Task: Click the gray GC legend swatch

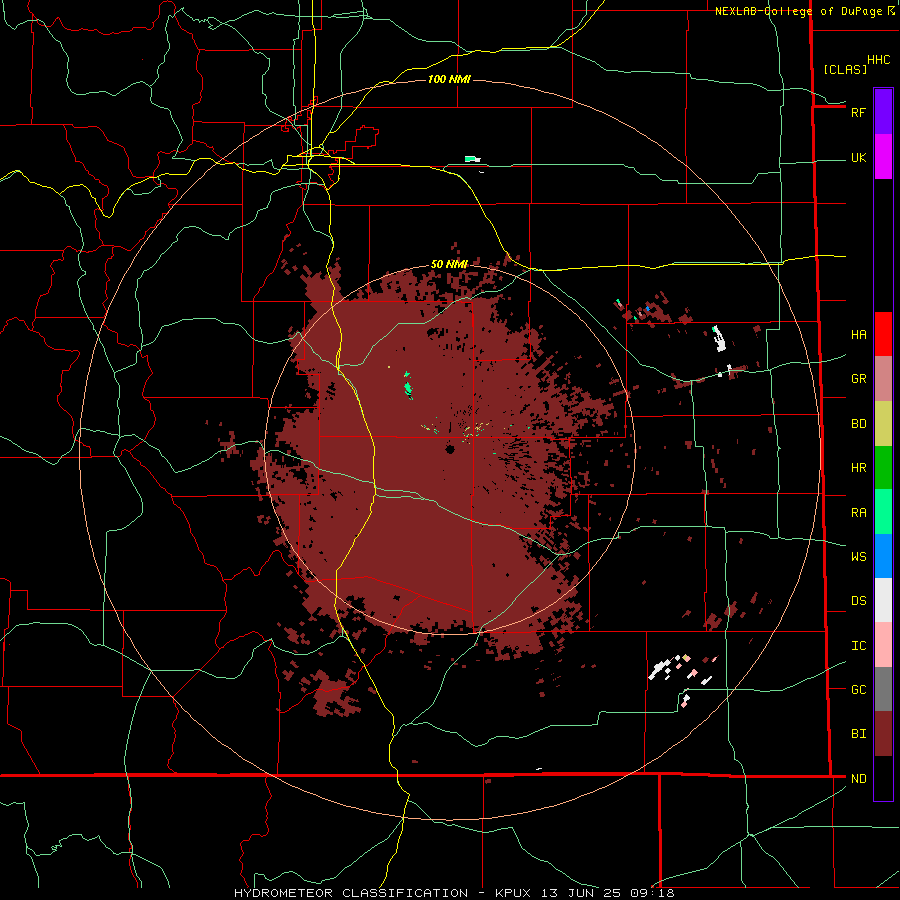Action: pyautogui.click(x=883, y=689)
